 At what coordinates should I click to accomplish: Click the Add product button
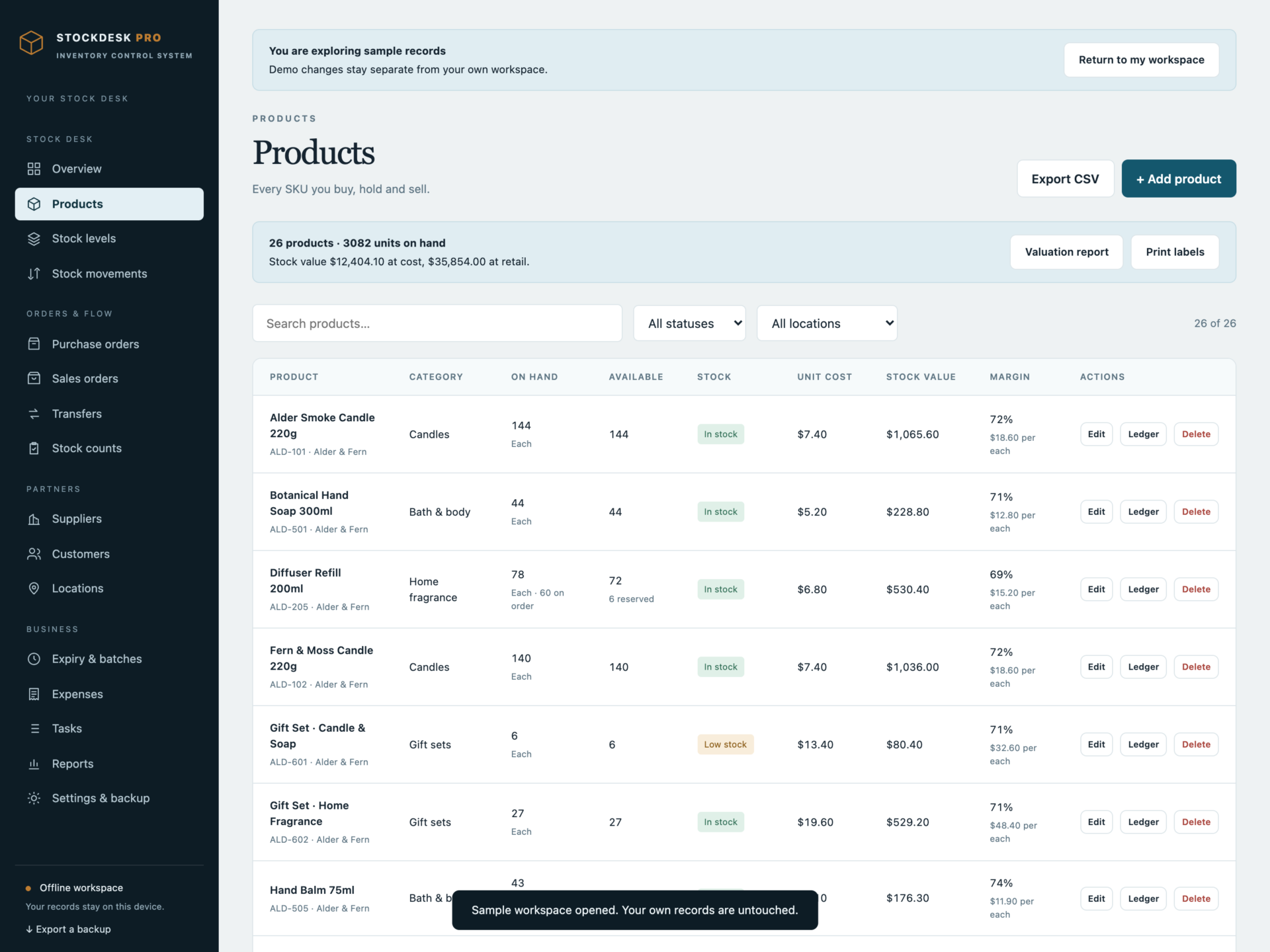point(1179,178)
